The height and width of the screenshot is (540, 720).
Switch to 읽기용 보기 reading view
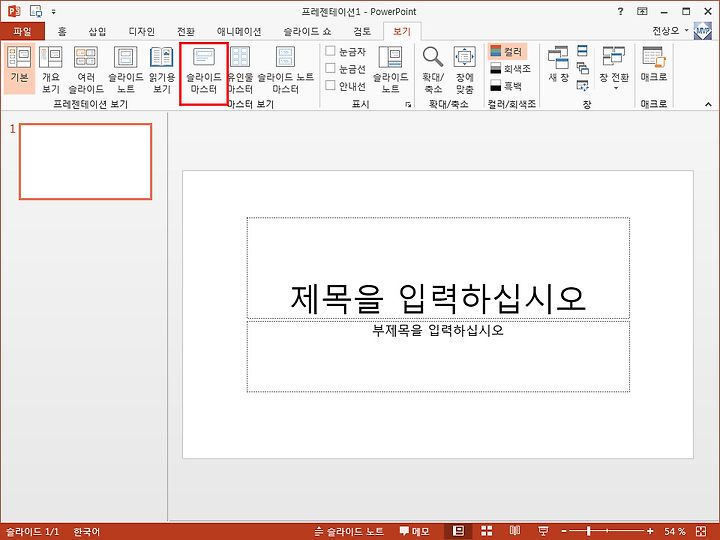pos(162,69)
